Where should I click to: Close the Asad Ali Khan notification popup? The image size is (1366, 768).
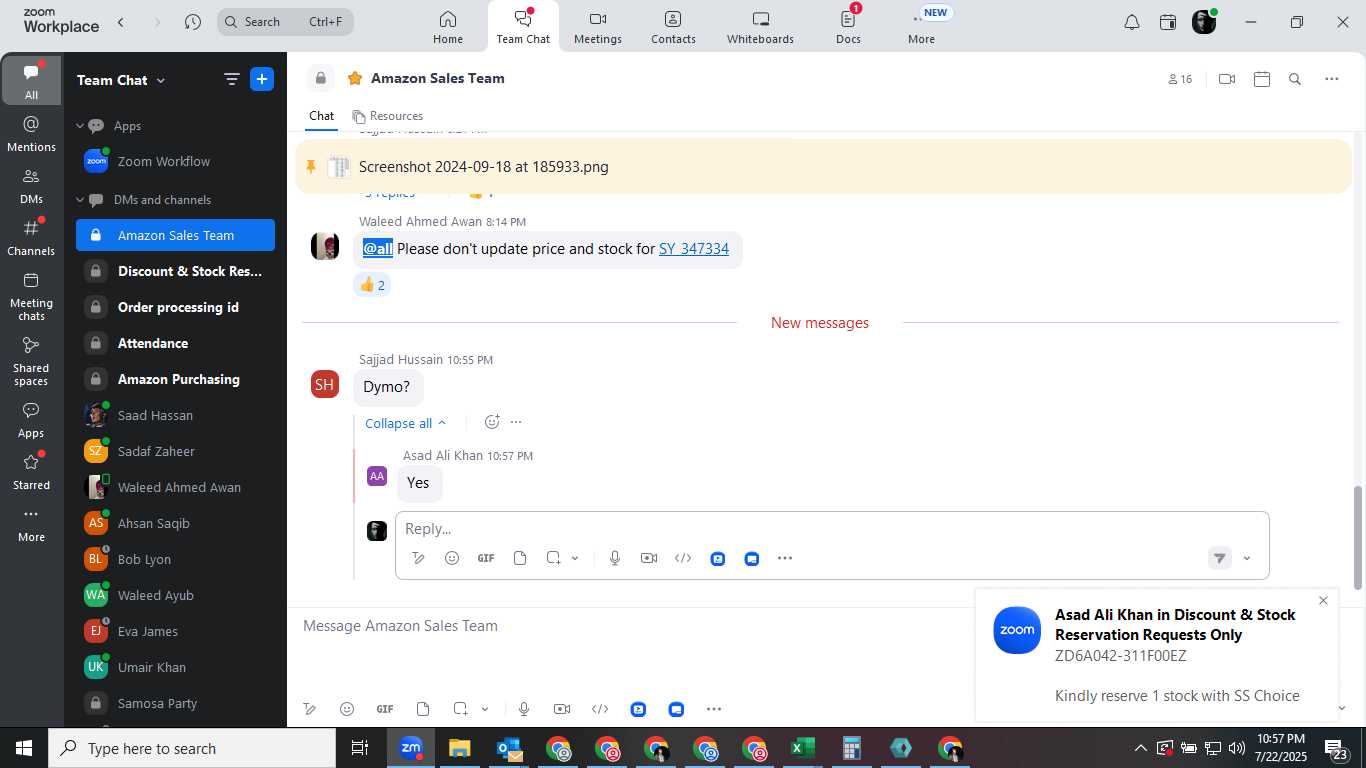click(1323, 601)
